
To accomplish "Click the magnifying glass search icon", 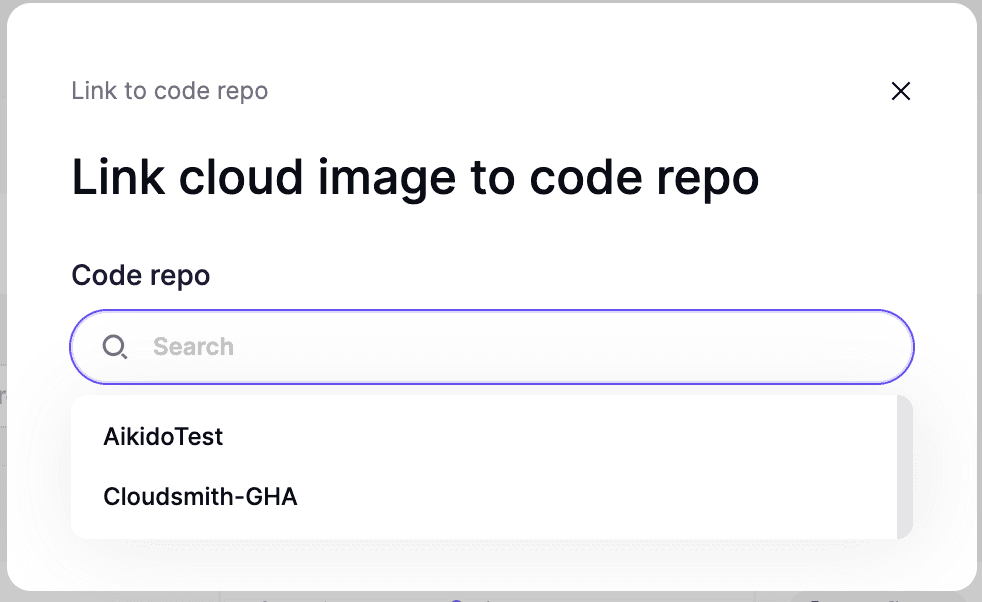I will pyautogui.click(x=115, y=347).
